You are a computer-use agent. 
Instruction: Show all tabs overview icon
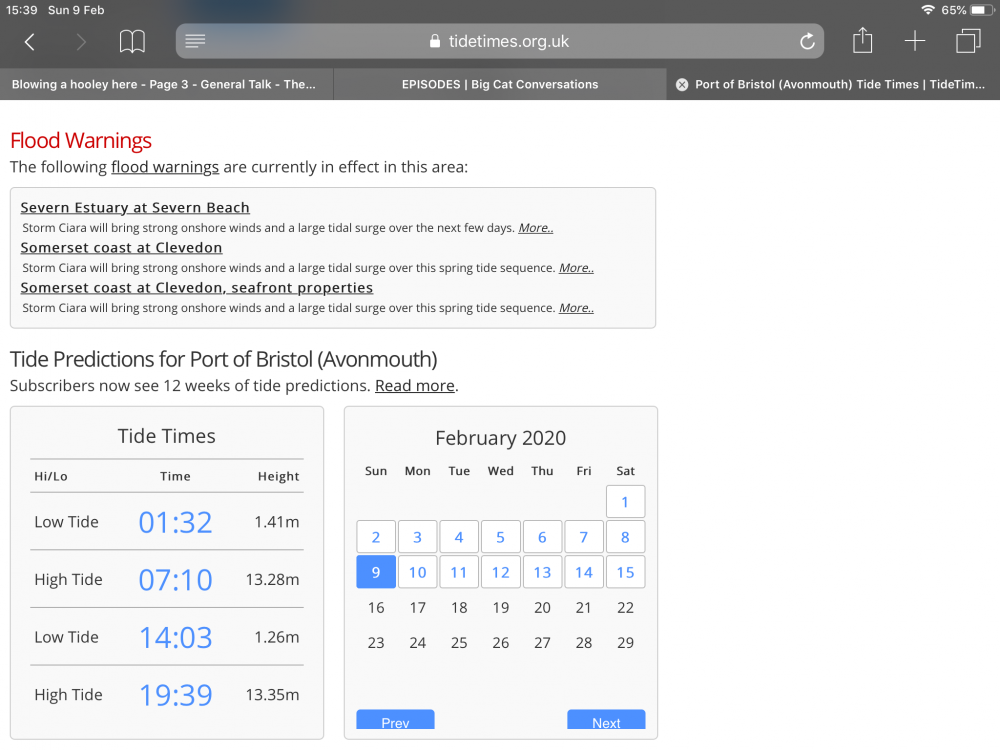[x=968, y=41]
